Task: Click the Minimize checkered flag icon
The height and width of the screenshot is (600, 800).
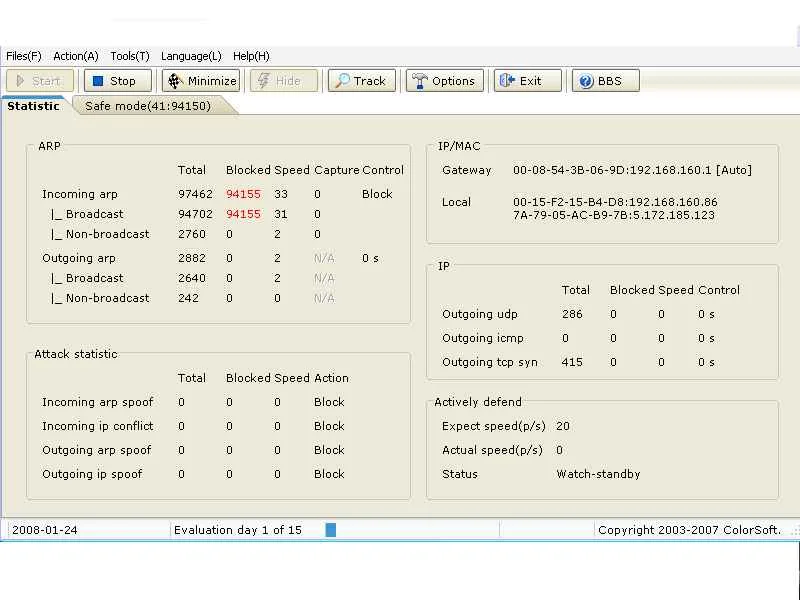Action: point(176,81)
